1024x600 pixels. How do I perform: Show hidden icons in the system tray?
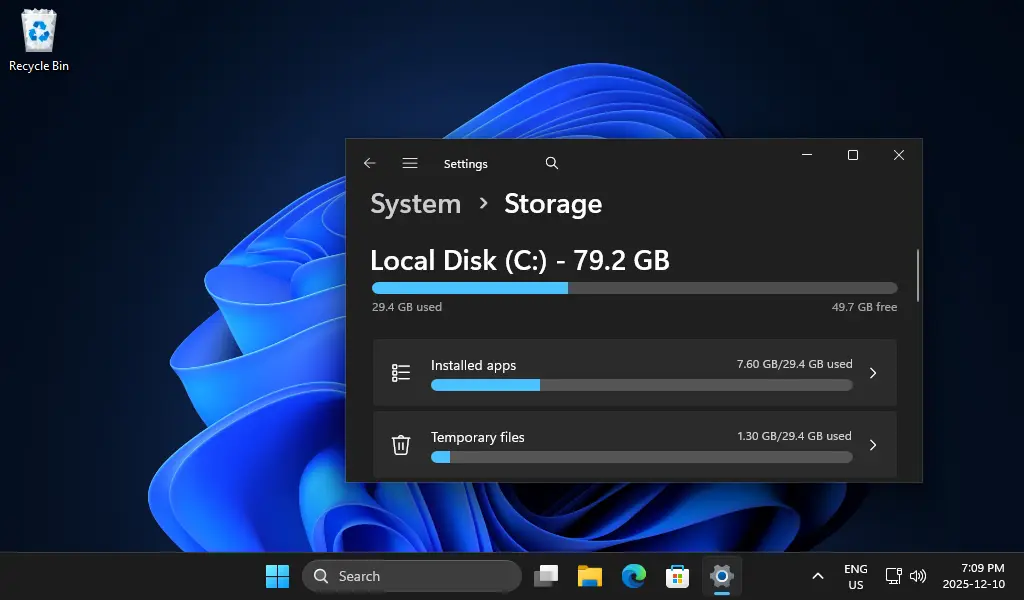[x=817, y=576]
